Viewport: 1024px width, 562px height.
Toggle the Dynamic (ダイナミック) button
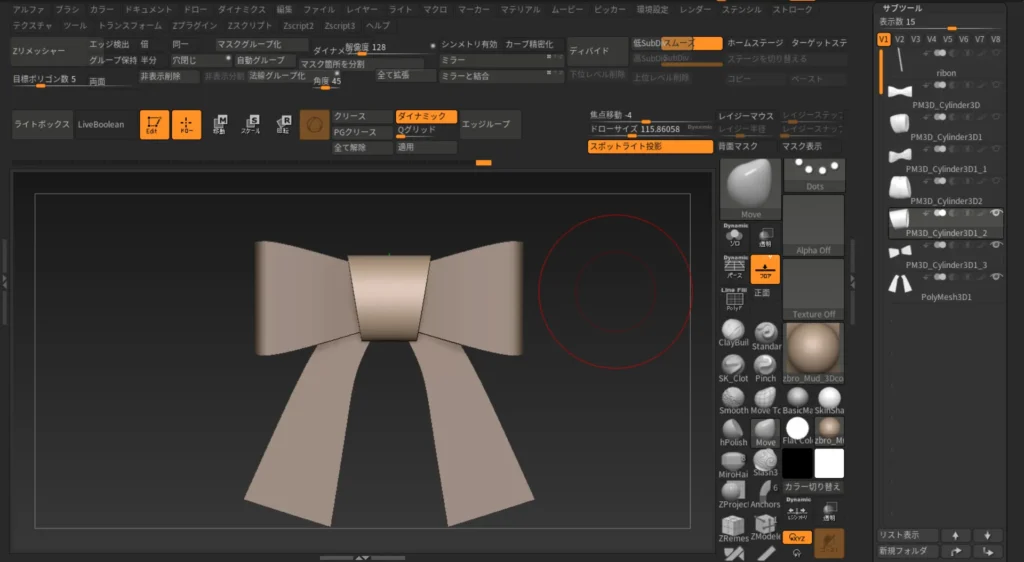click(x=426, y=116)
